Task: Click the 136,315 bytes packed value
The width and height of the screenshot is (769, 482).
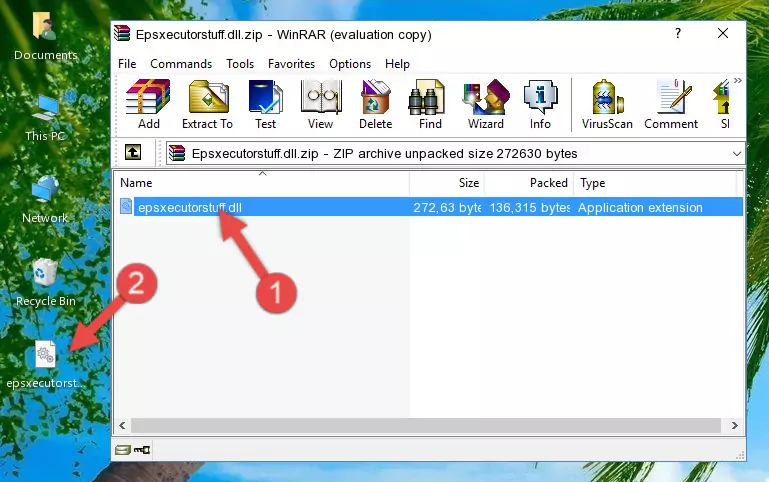Action: tap(529, 207)
